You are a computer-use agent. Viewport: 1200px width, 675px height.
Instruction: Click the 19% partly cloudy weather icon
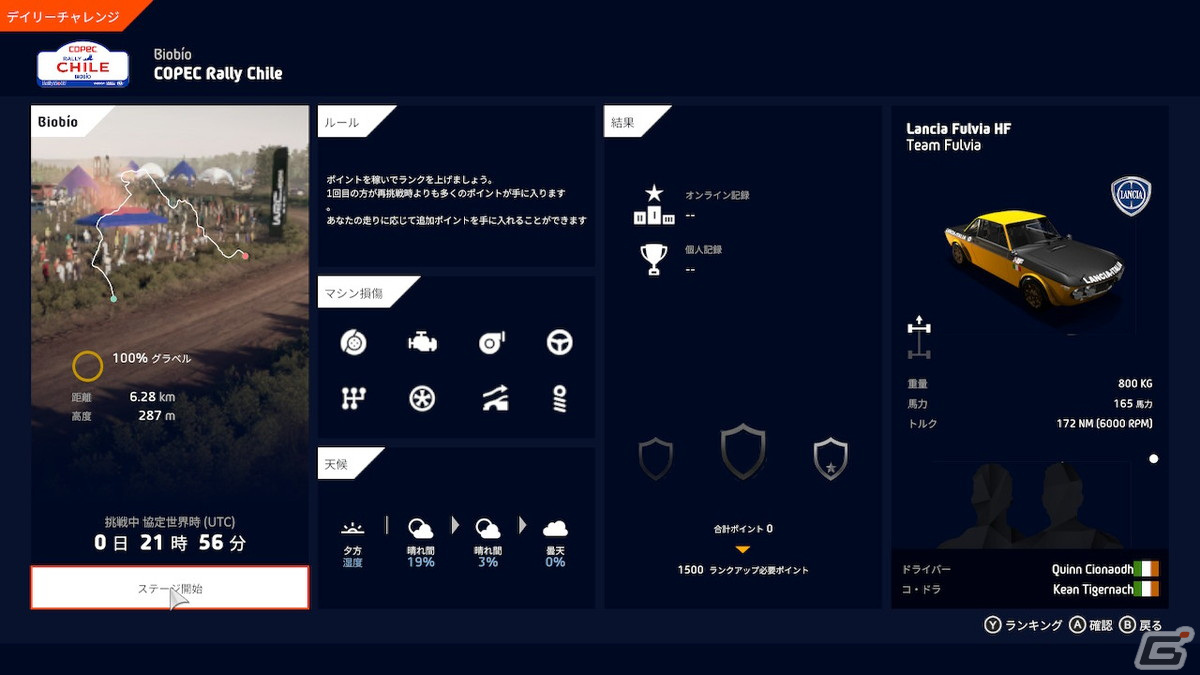click(421, 528)
